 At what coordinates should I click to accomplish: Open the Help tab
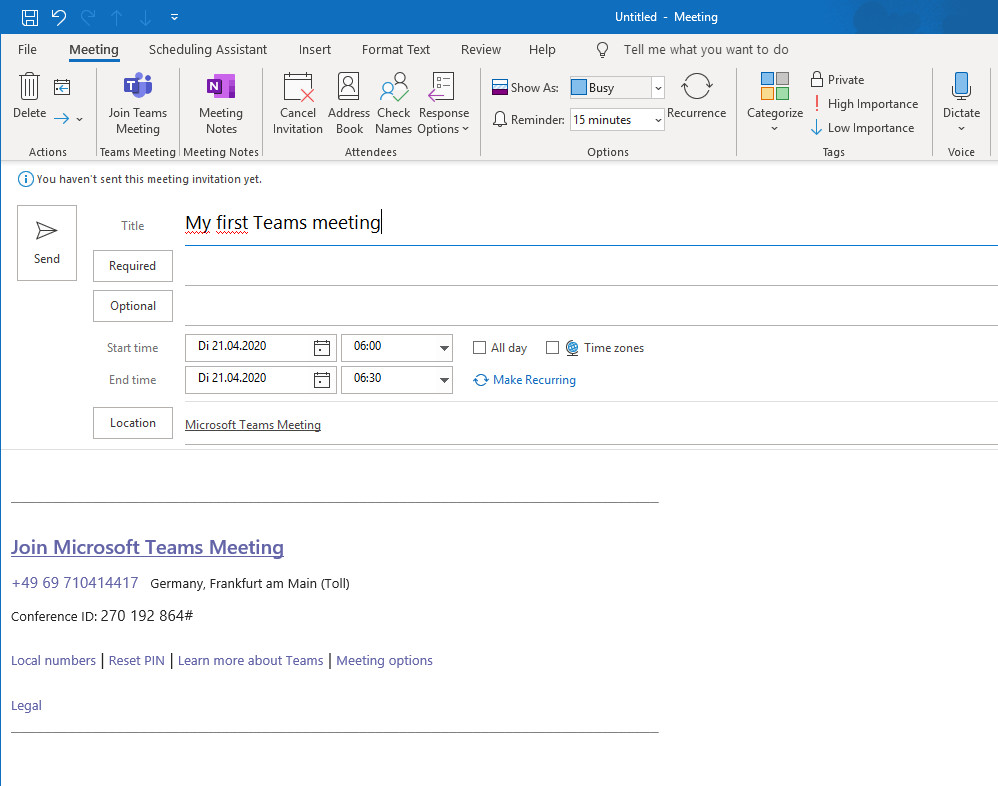tap(542, 50)
